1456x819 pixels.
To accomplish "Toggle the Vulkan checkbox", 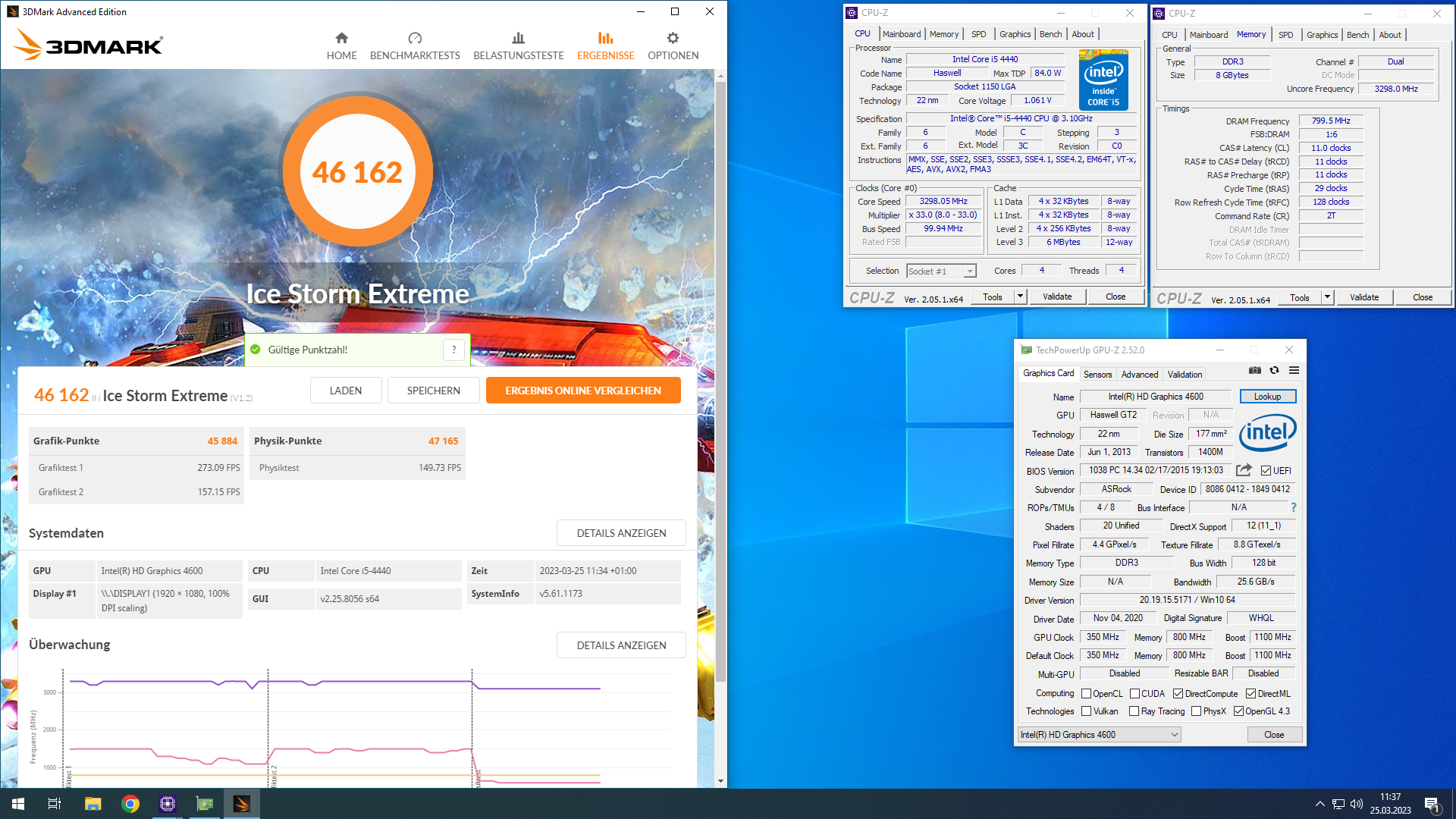I will coord(1086,711).
